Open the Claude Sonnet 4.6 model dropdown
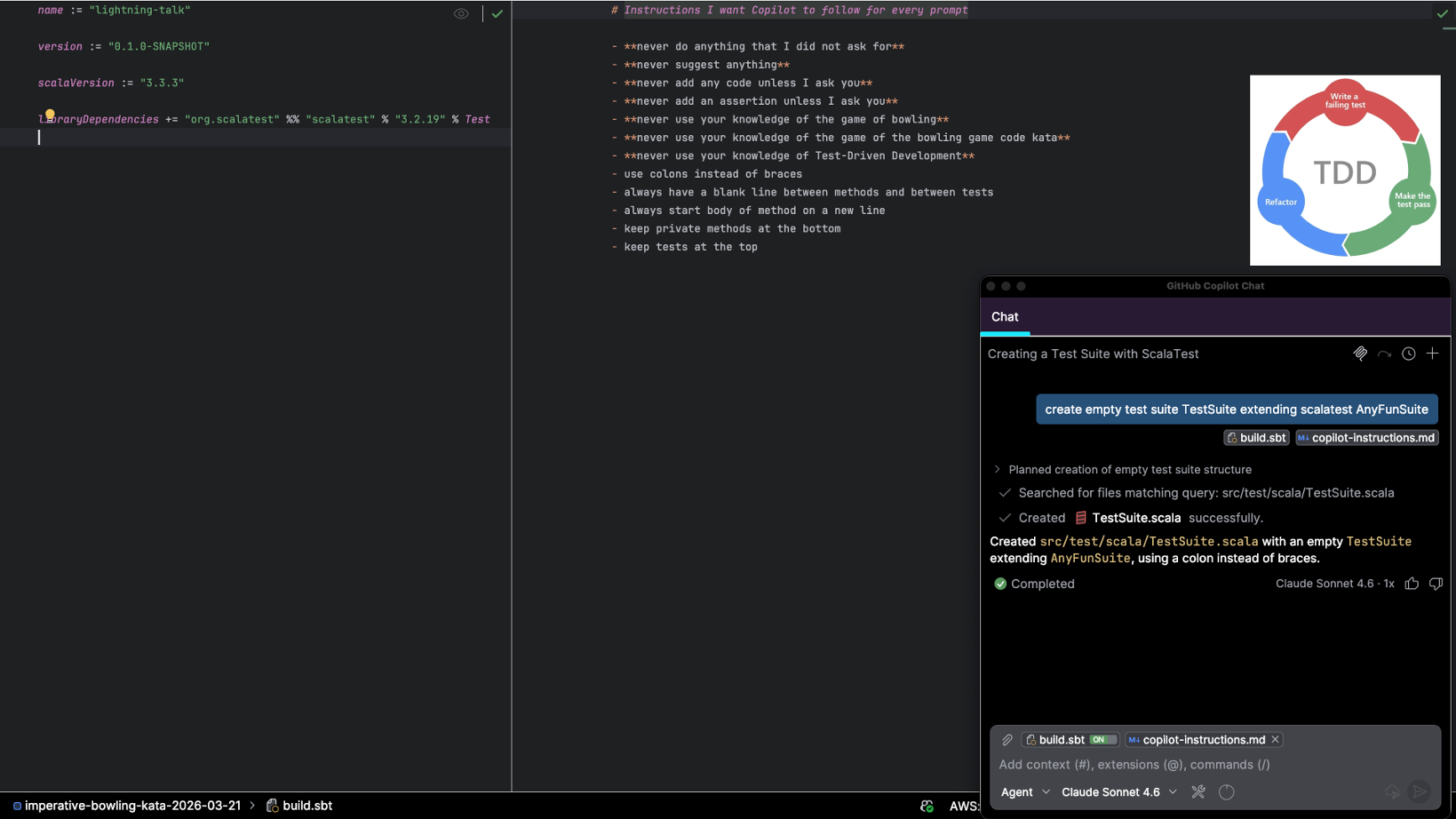Image resolution: width=1456 pixels, height=819 pixels. point(1118,791)
